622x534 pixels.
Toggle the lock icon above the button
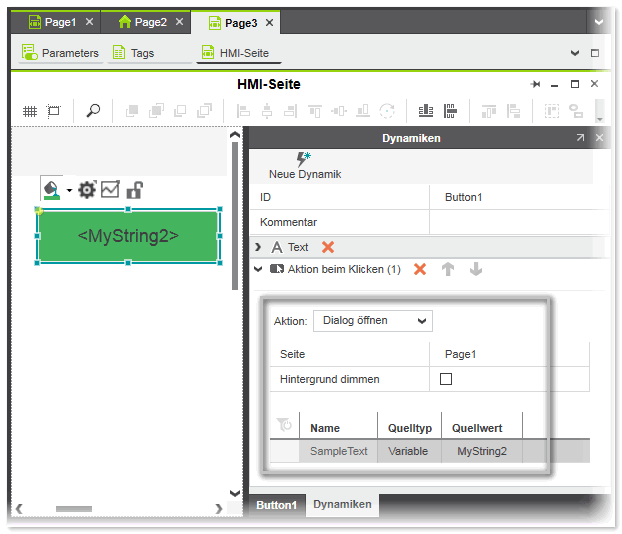[x=132, y=189]
